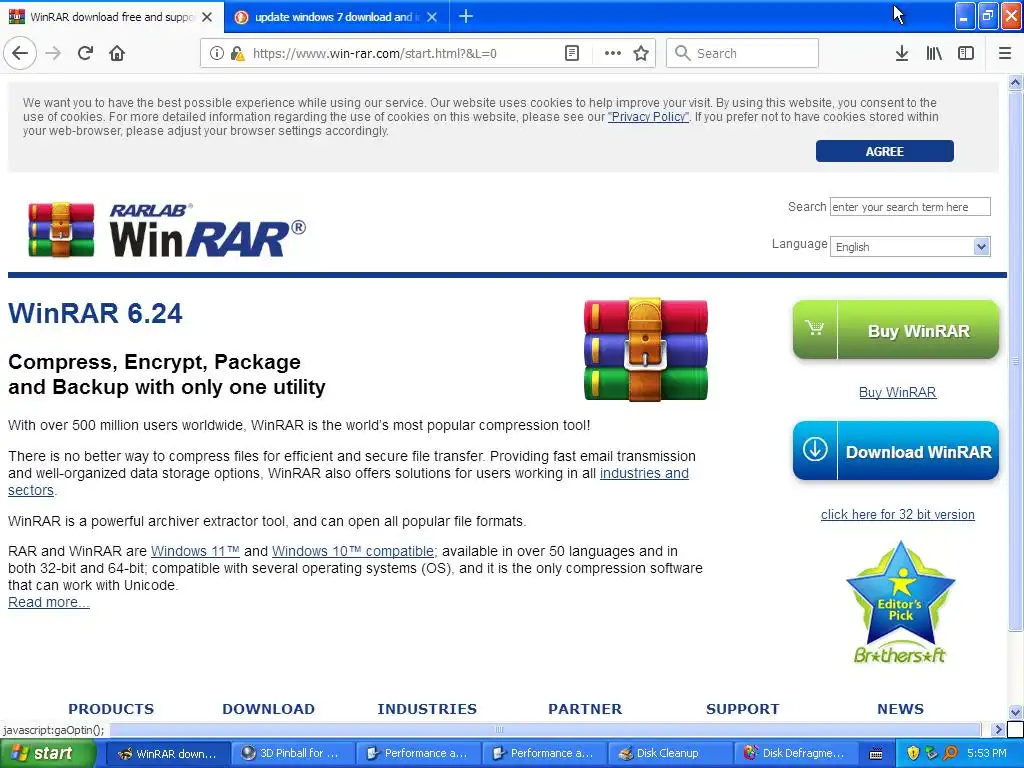
Task: Switch to the WinRAR download tab
Action: pyautogui.click(x=112, y=17)
